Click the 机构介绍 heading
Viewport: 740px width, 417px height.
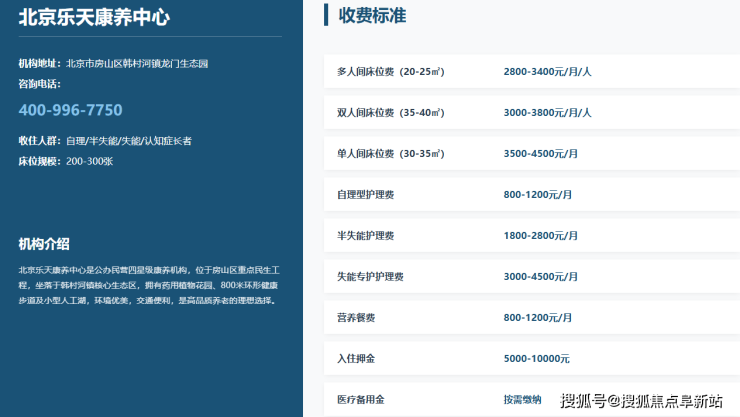tap(44, 244)
